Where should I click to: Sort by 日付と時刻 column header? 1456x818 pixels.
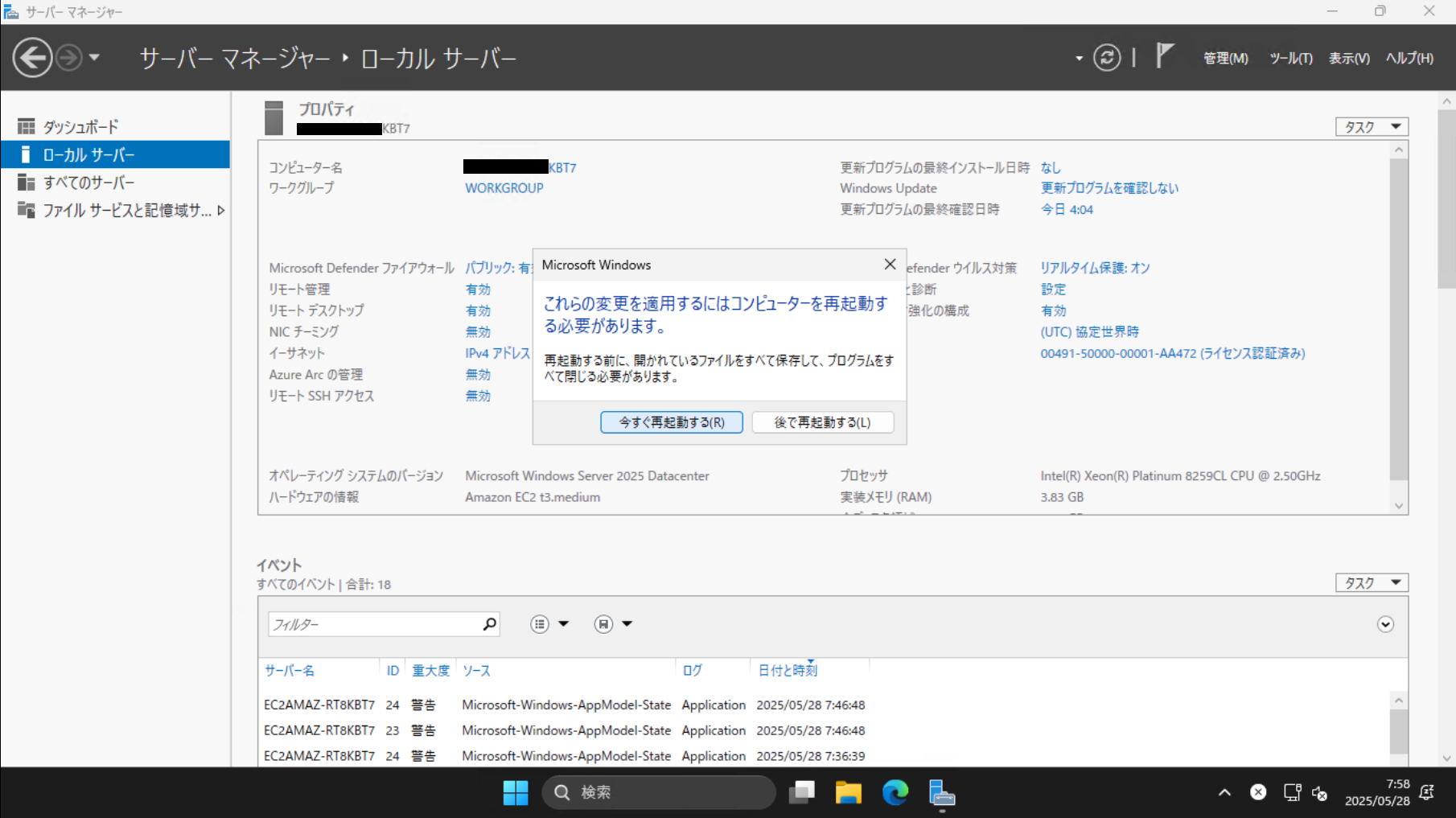pyautogui.click(x=788, y=671)
